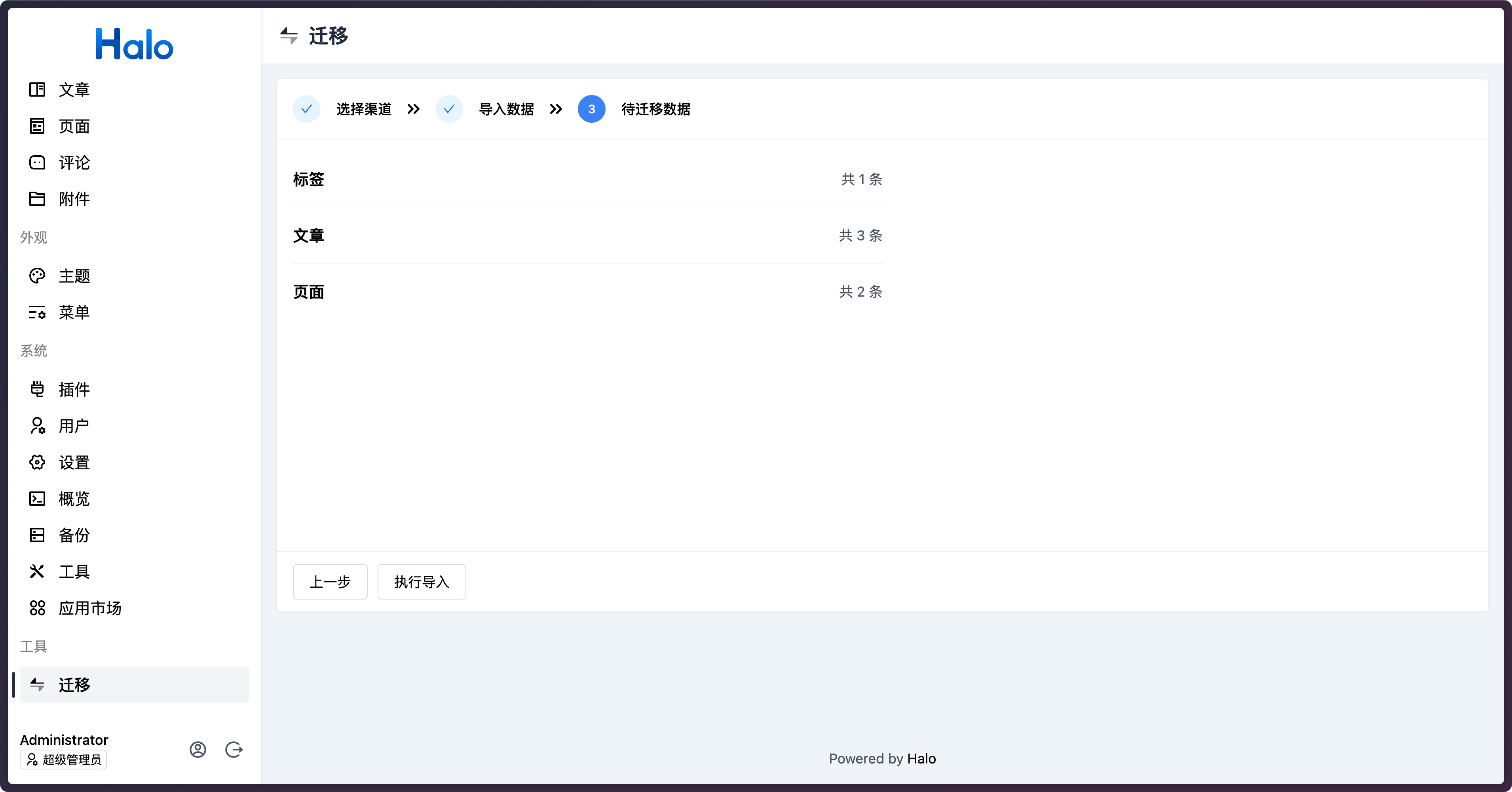Image resolution: width=1512 pixels, height=792 pixels.
Task: Open the 评论 comments icon
Action: pos(37,163)
